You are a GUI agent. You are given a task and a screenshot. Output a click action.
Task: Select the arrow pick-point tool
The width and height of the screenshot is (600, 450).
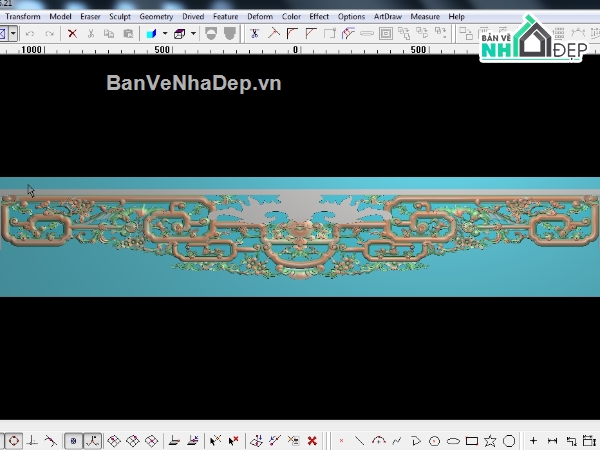tap(215, 441)
